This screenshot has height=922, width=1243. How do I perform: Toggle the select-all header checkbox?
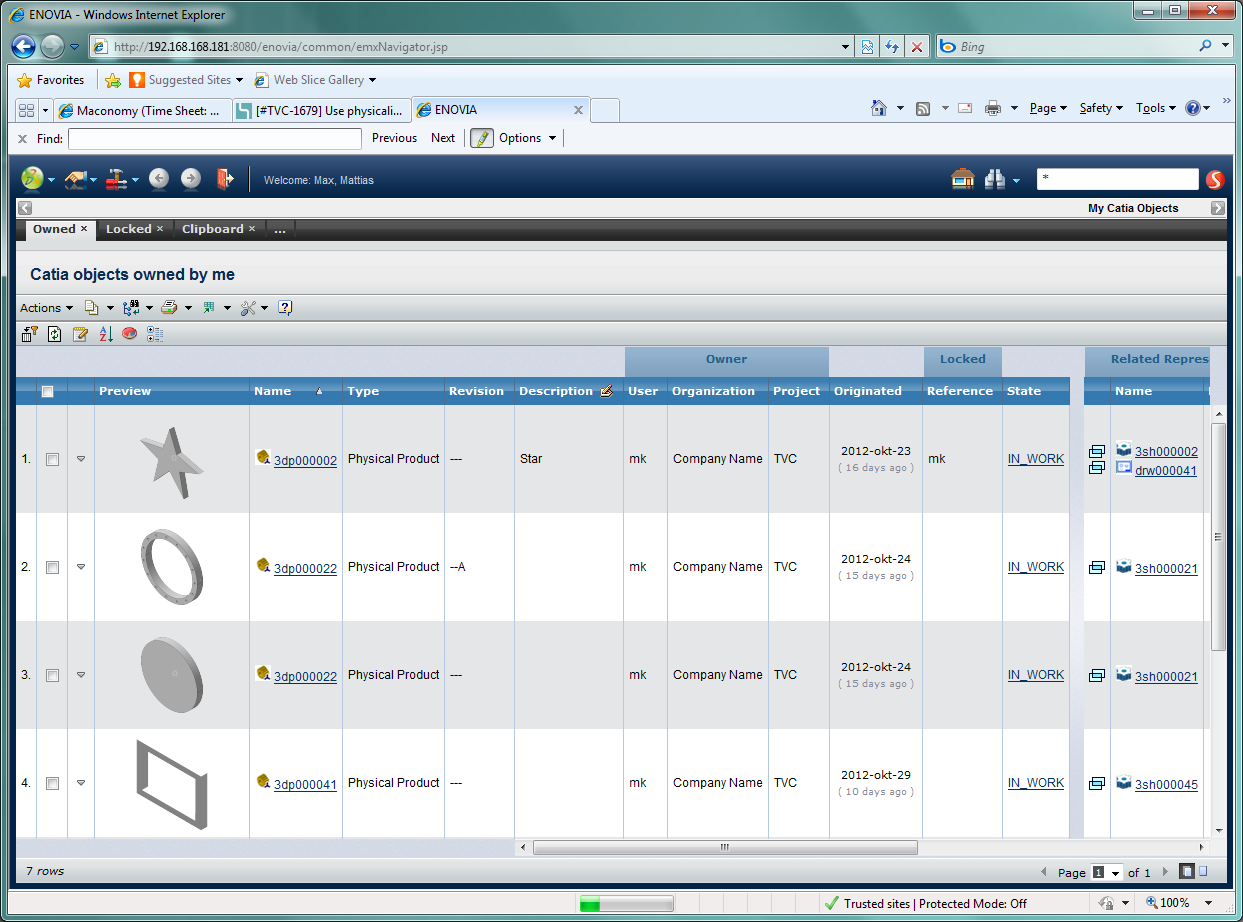point(47,392)
